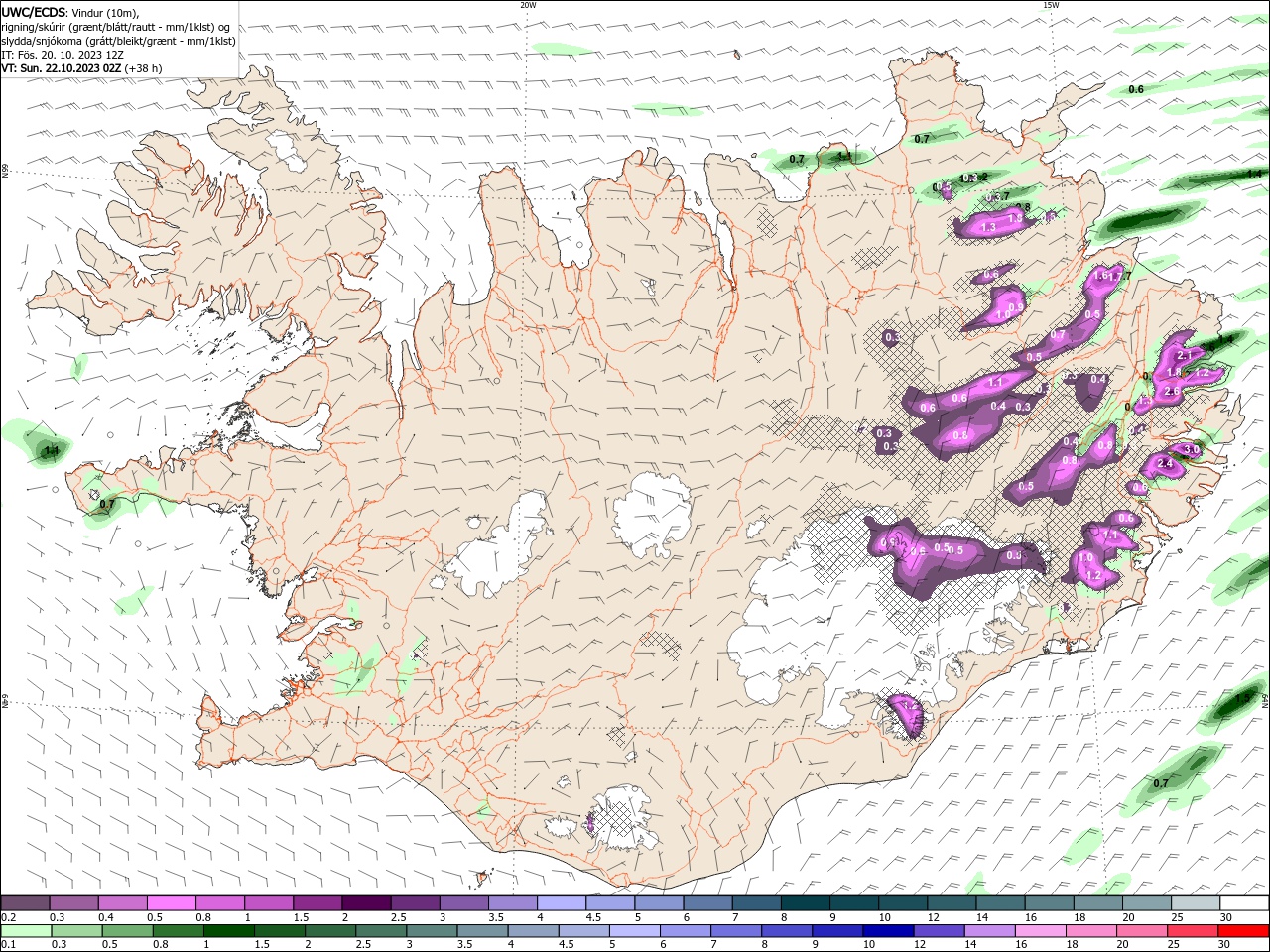Click the UWC/ECDS title text
Viewport: 1270px width, 952px height.
tap(33, 12)
